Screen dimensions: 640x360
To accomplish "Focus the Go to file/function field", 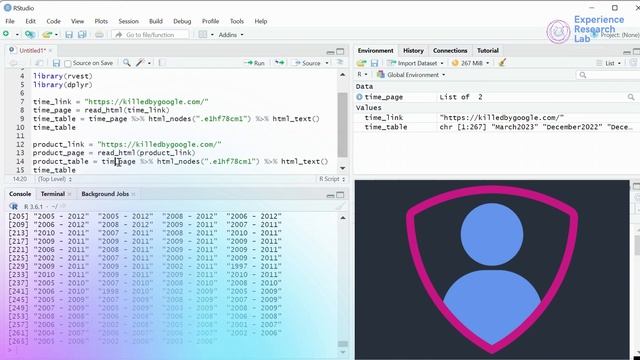I will point(150,35).
